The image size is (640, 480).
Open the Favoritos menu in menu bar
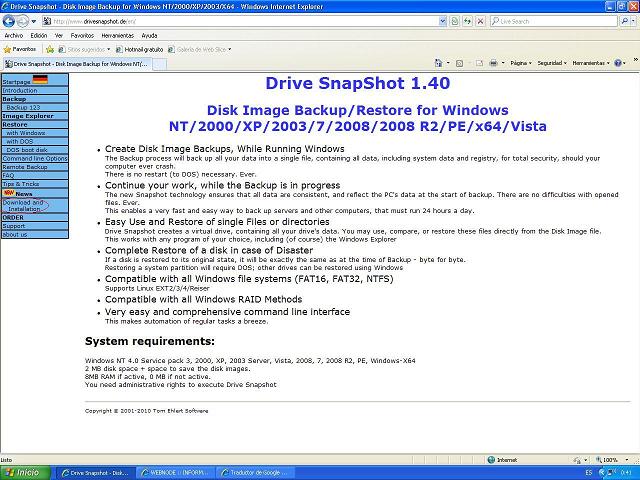(x=82, y=36)
